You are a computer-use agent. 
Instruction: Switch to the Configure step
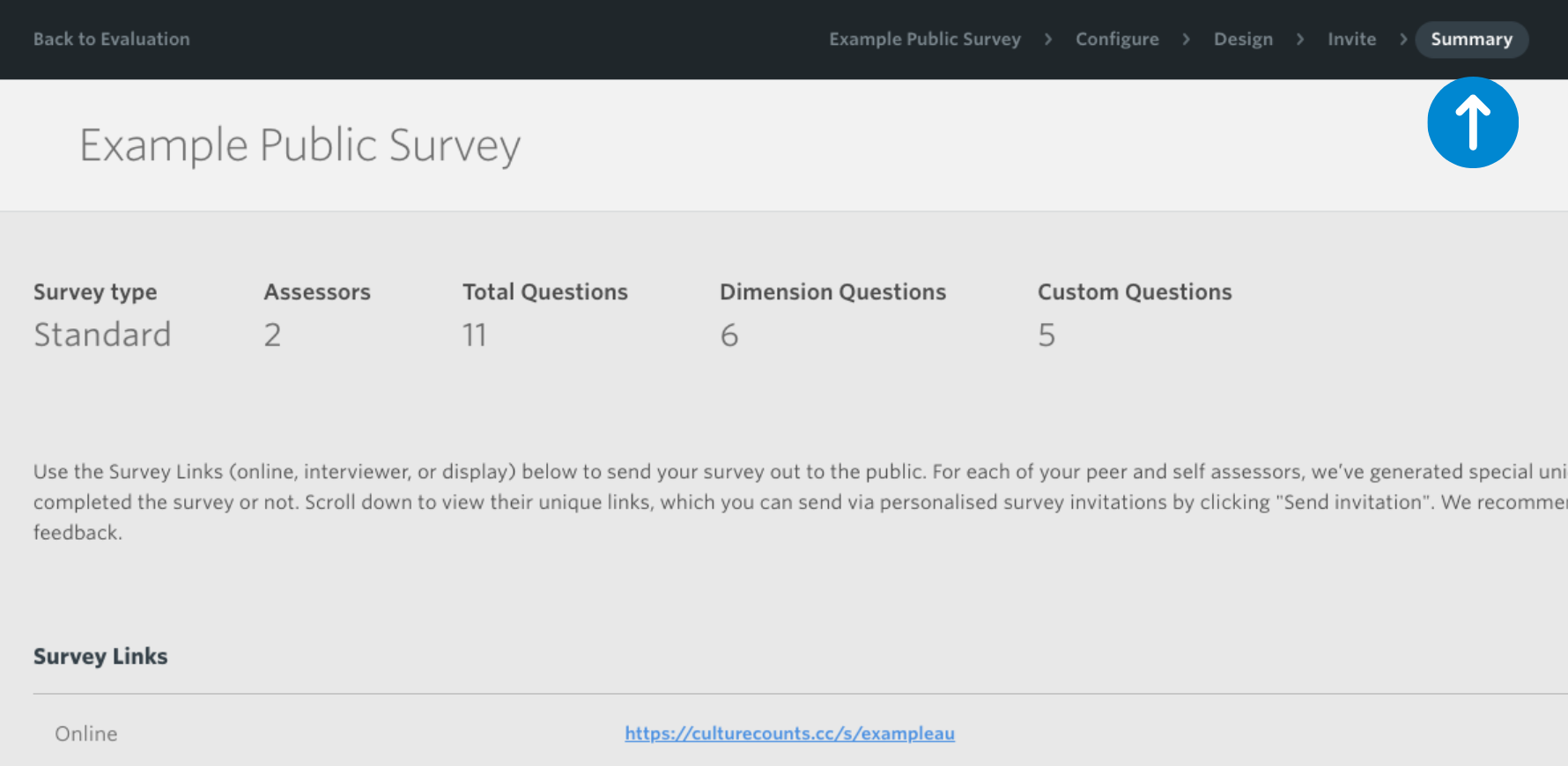(1116, 40)
